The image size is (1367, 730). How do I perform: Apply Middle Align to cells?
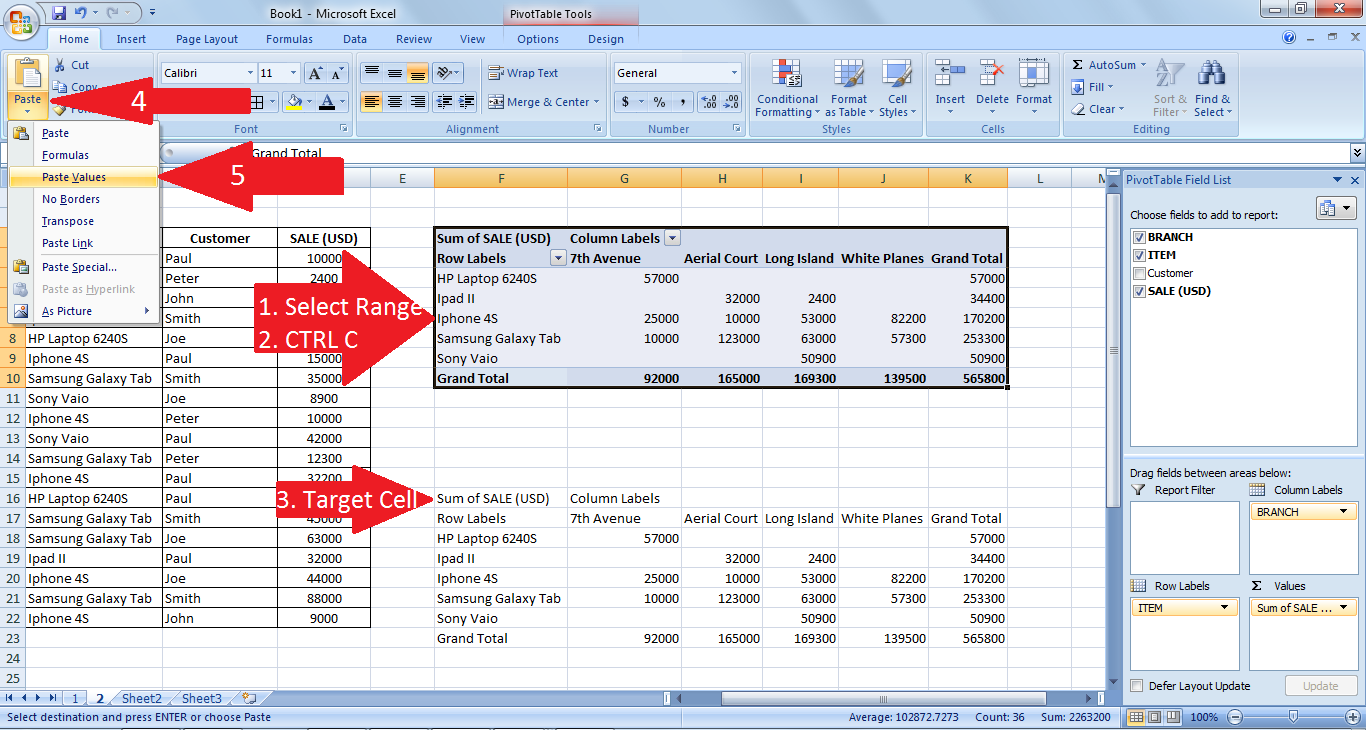coord(394,73)
